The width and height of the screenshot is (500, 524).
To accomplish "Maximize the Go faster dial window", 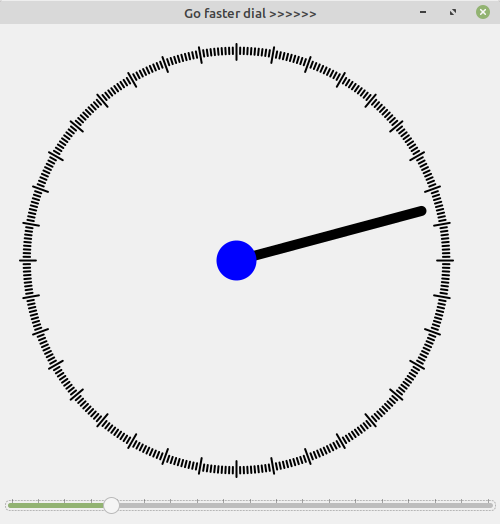I will (453, 12).
